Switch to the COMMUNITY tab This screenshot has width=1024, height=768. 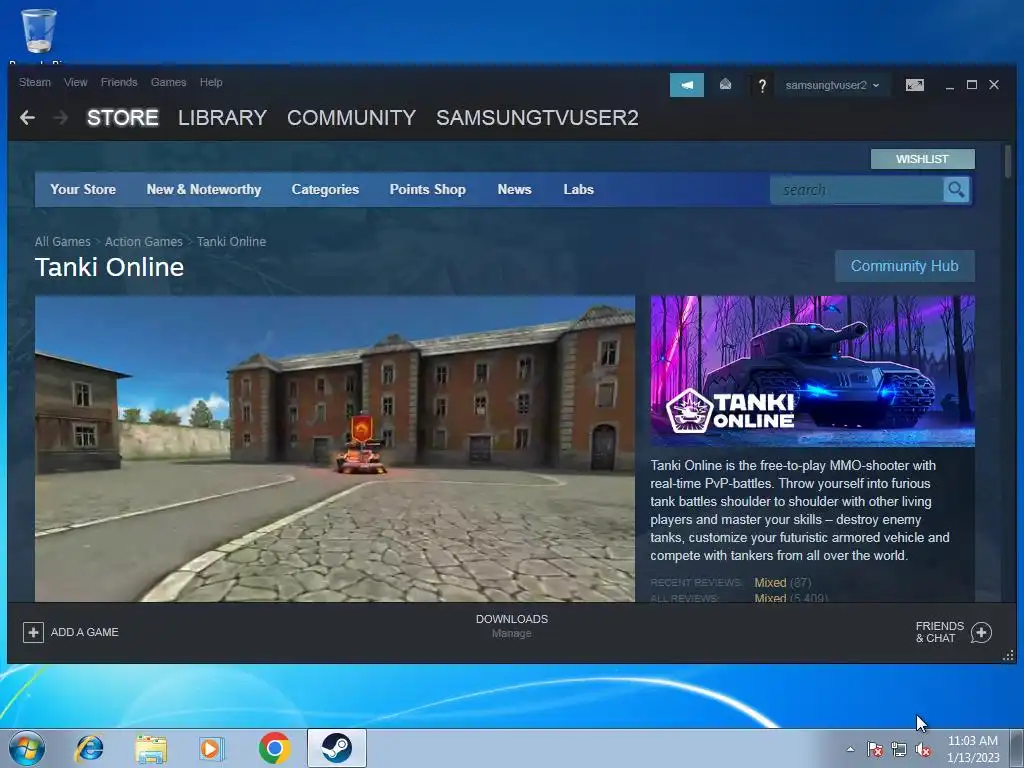(351, 118)
